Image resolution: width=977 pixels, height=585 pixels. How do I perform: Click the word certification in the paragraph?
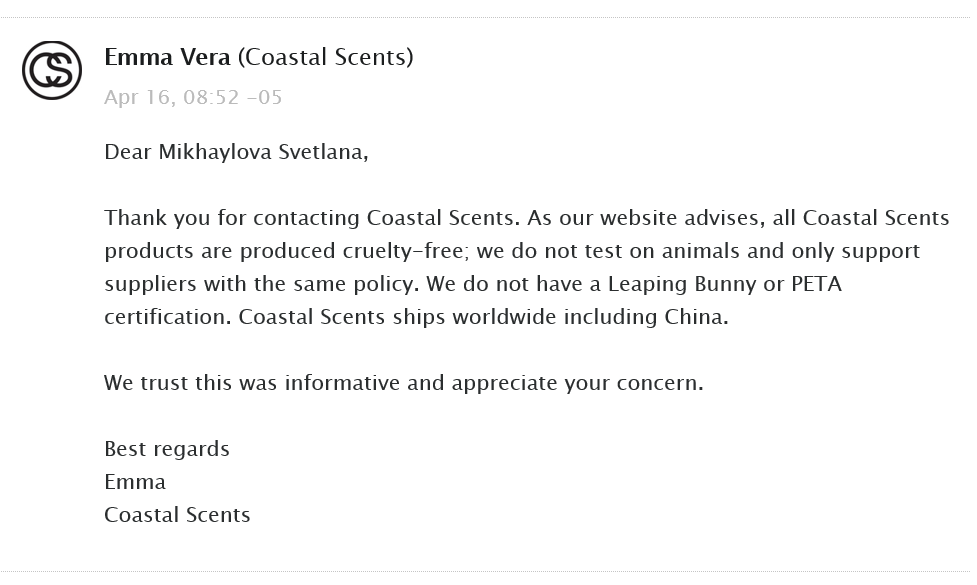point(168,317)
